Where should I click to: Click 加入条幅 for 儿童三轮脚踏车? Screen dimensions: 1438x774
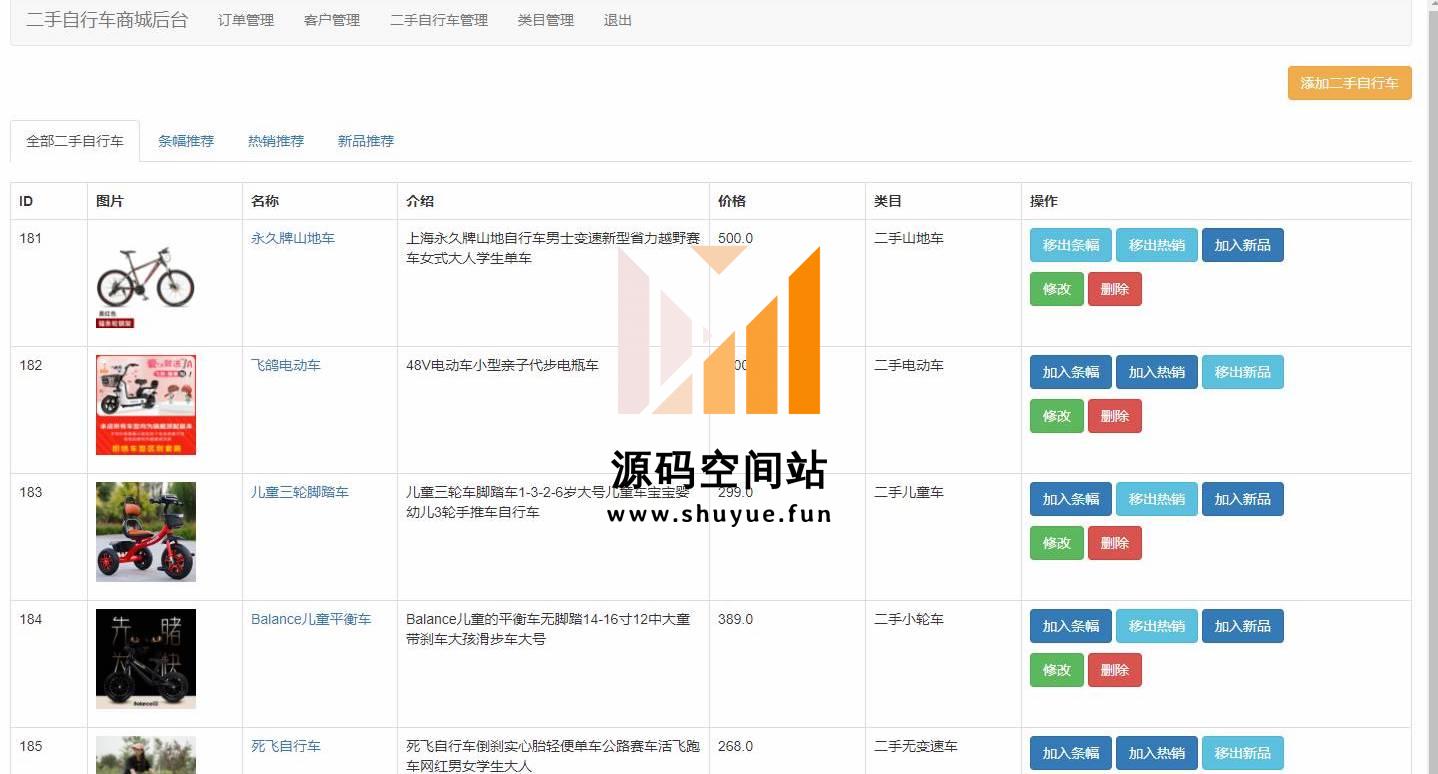point(1071,499)
